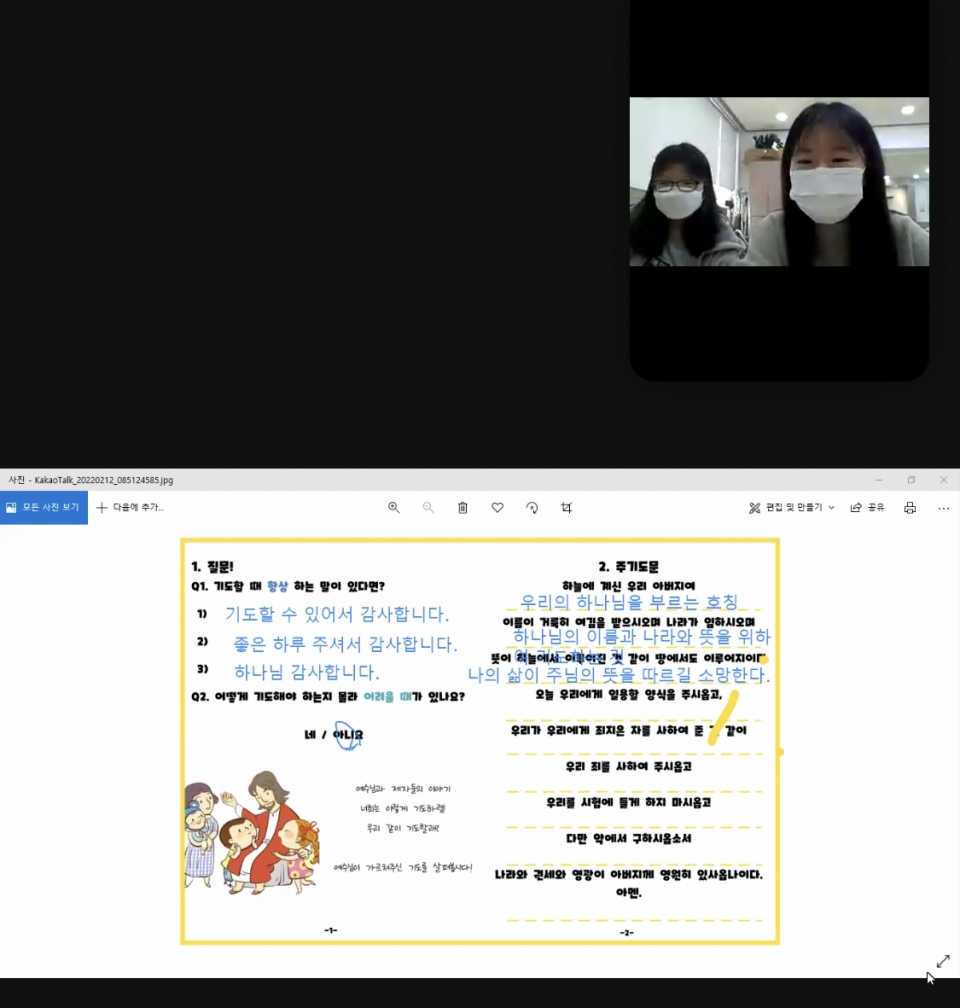Open the 편집 및 만들기 dropdown
960x1008 pixels.
[x=786, y=508]
